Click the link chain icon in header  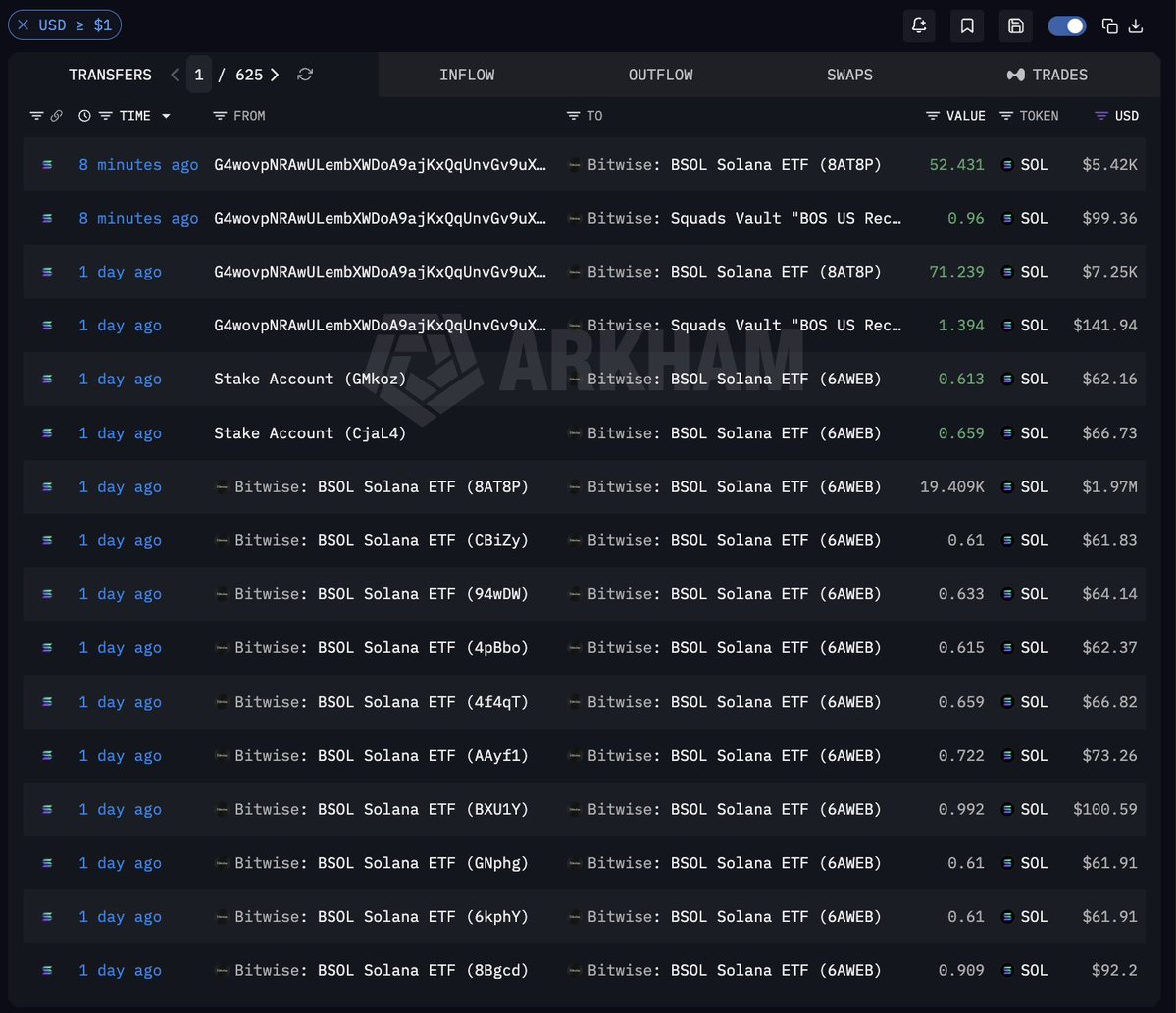click(x=56, y=116)
